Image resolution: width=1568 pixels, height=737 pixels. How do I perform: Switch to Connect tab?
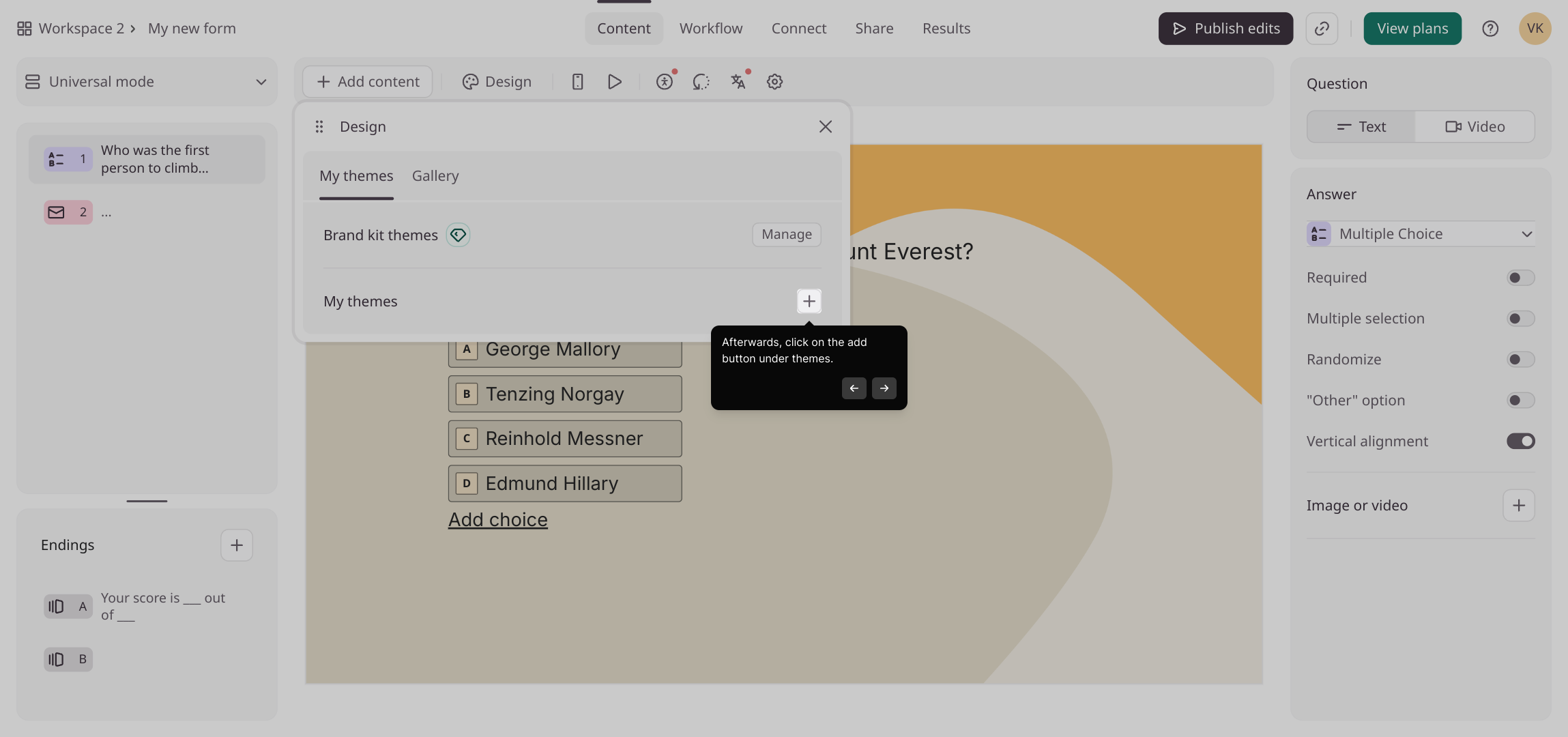click(x=799, y=29)
